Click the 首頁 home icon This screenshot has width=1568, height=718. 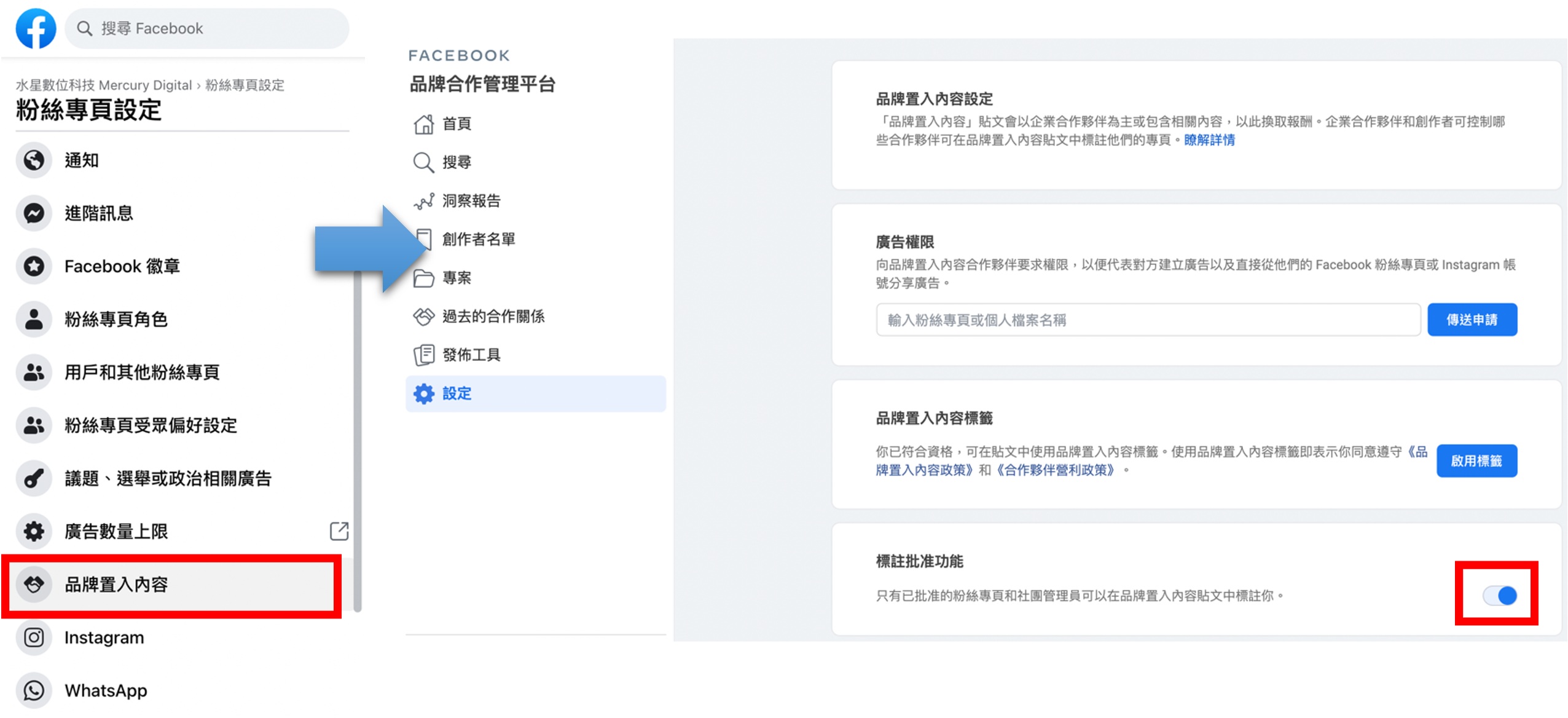pyautogui.click(x=423, y=124)
